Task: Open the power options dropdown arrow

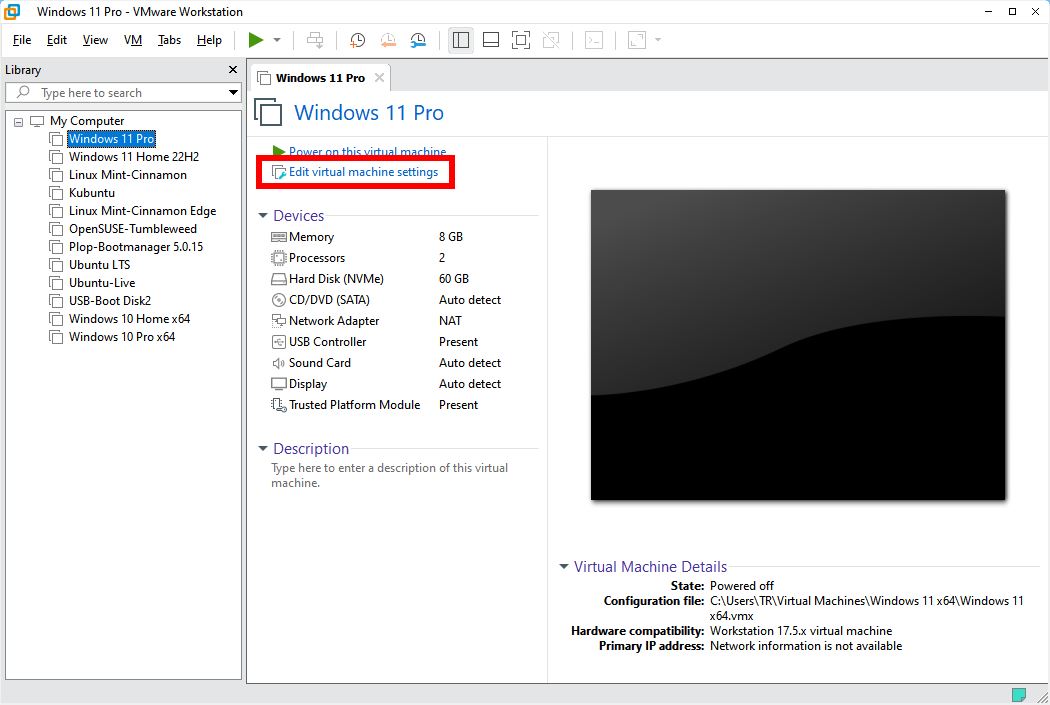Action: 277,40
